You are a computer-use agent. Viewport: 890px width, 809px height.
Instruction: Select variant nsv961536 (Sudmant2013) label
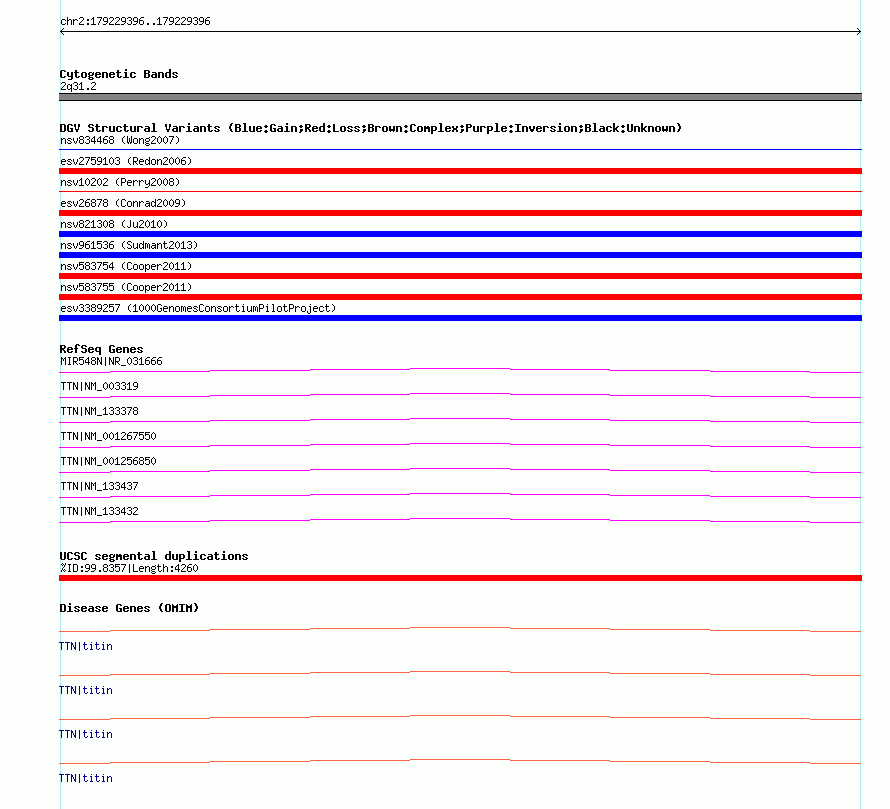[x=129, y=245]
